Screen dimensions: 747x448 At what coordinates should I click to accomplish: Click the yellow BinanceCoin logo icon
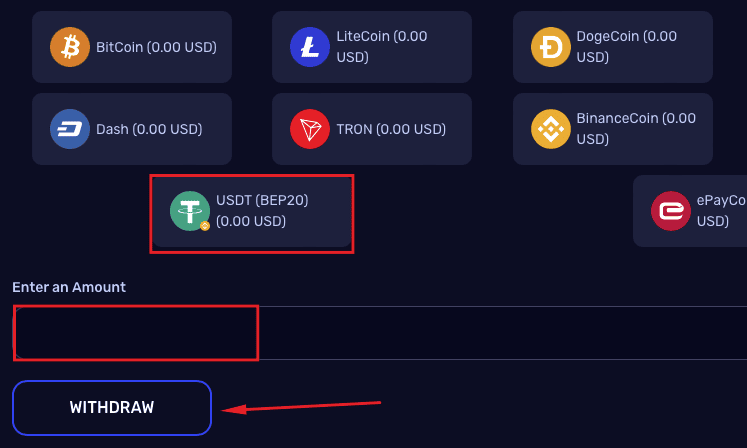click(551, 129)
